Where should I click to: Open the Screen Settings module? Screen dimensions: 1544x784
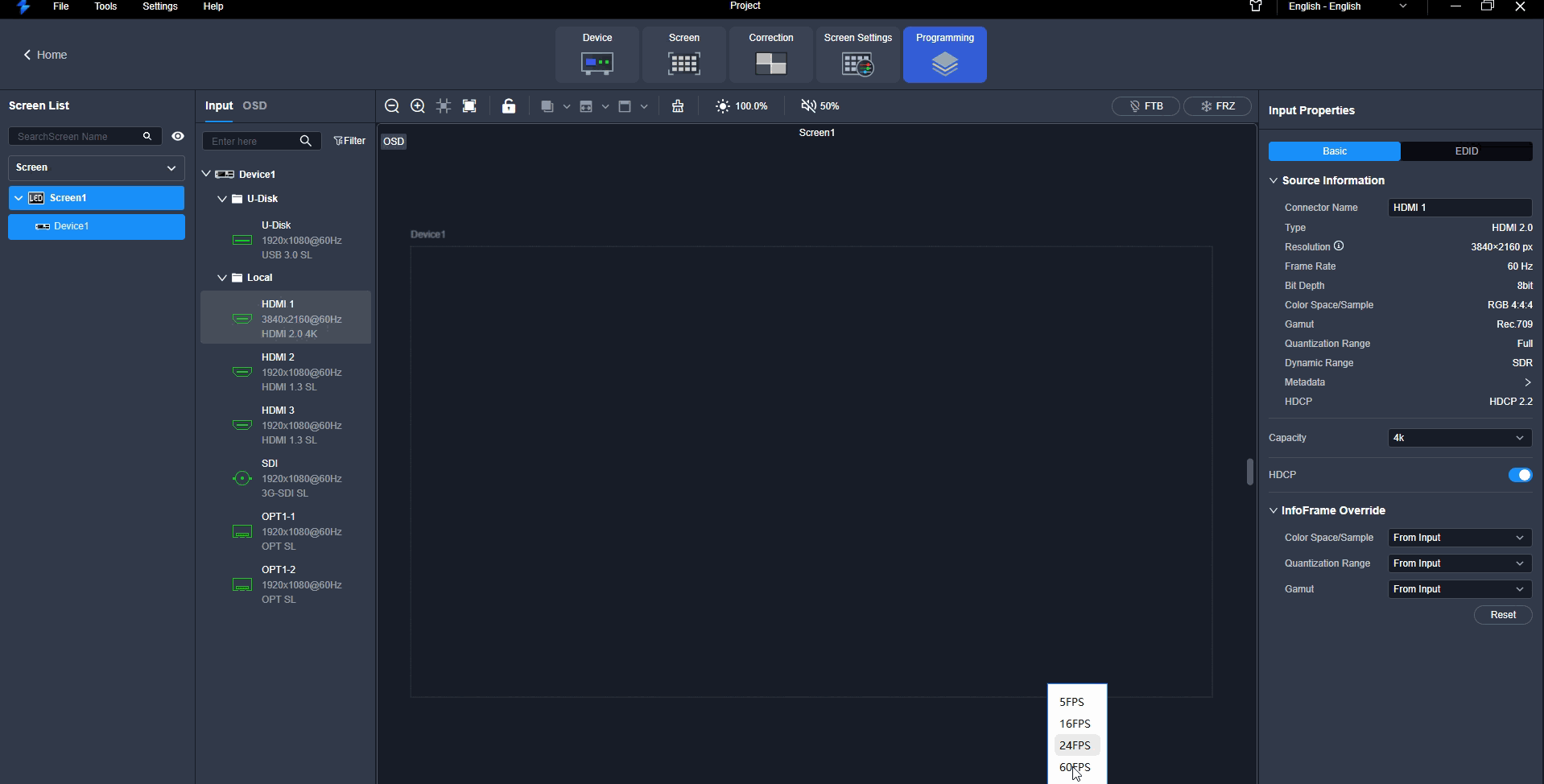[857, 55]
